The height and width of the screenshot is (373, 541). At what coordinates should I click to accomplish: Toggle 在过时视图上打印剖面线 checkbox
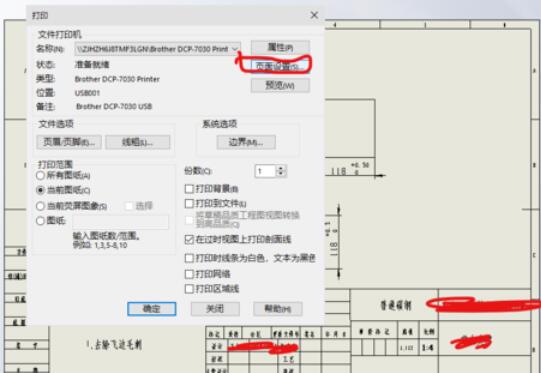pos(189,239)
